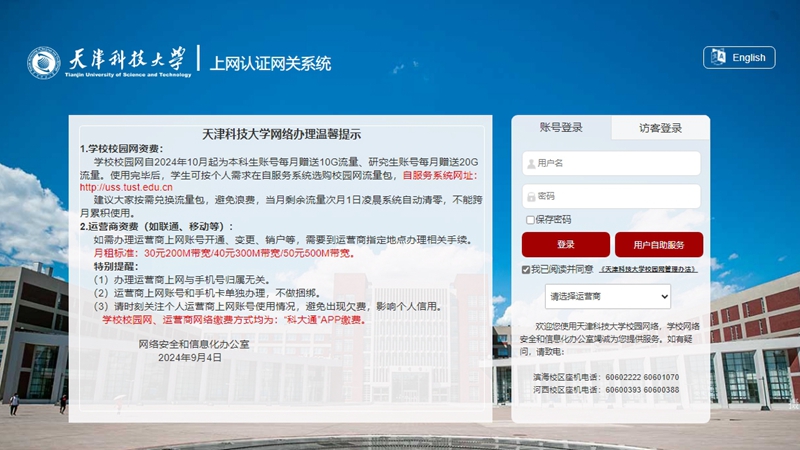Click the 天津科技大学网络办理温馨提示 notice heading

[282, 133]
